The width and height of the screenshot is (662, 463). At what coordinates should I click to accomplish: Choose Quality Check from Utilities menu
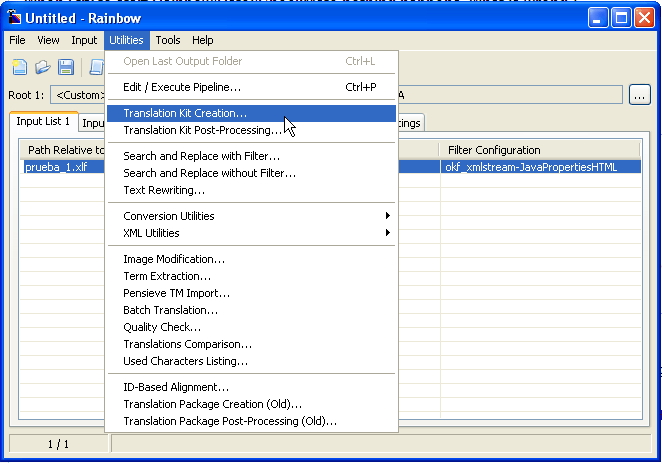pos(162,327)
